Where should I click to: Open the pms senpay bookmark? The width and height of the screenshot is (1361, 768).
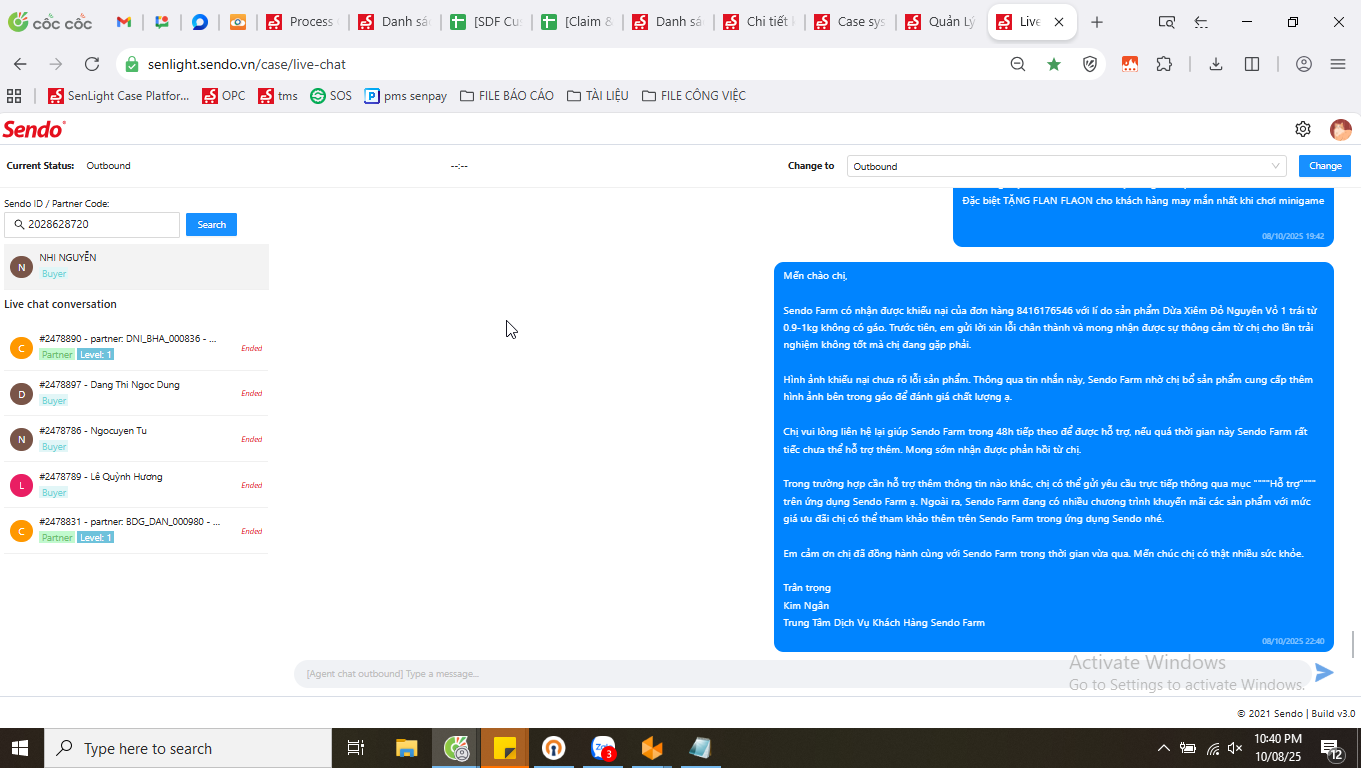(405, 96)
